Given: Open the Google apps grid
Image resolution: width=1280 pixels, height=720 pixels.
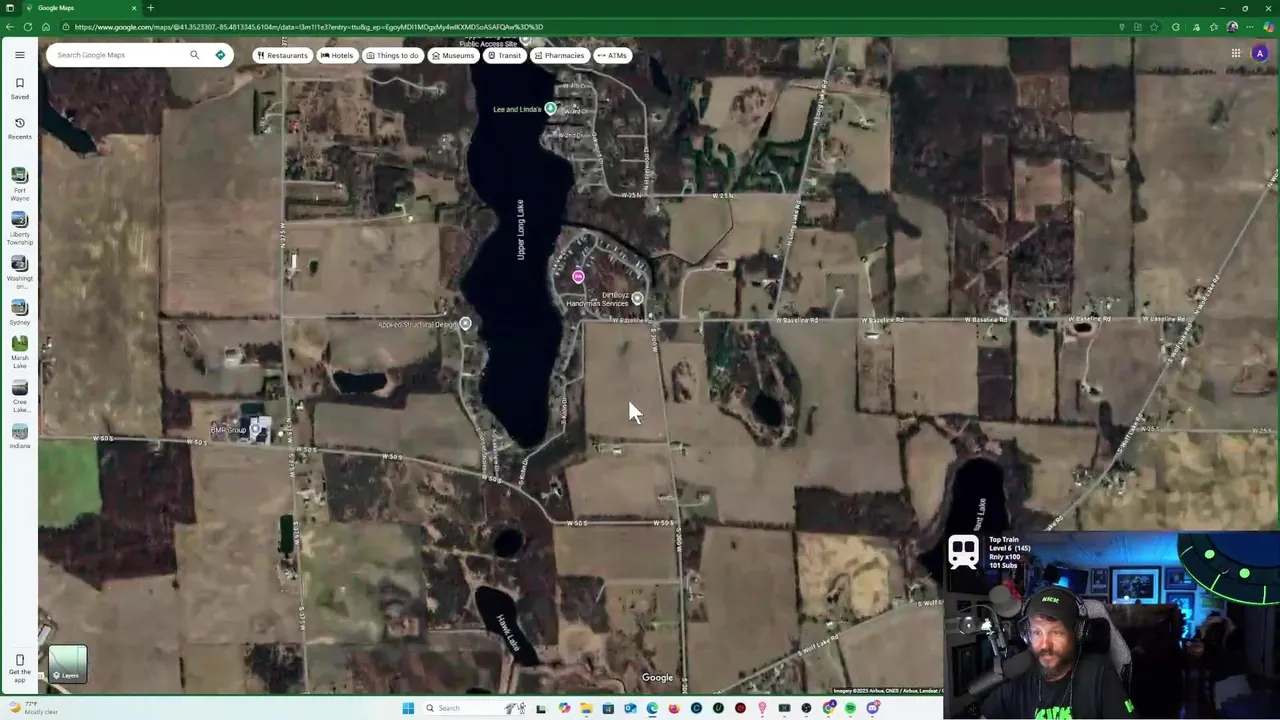Looking at the screenshot, I should coord(1236,54).
